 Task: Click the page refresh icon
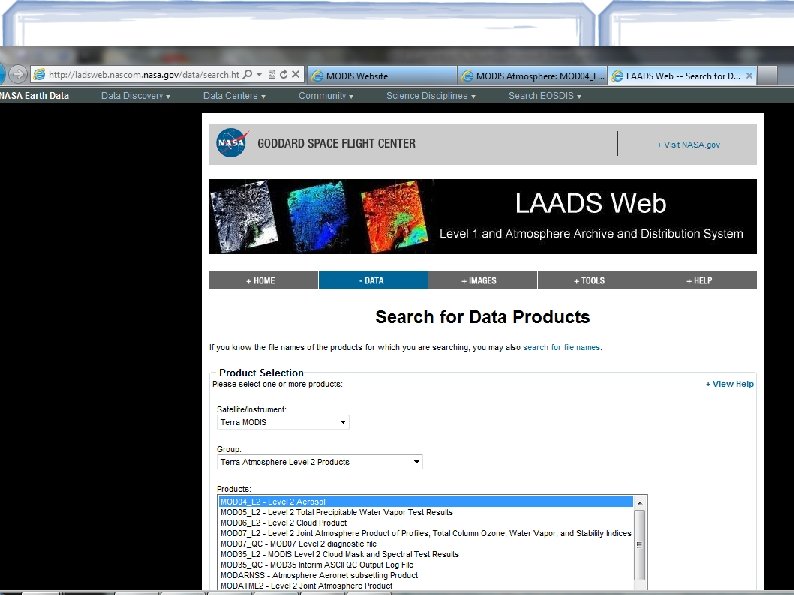(284, 74)
